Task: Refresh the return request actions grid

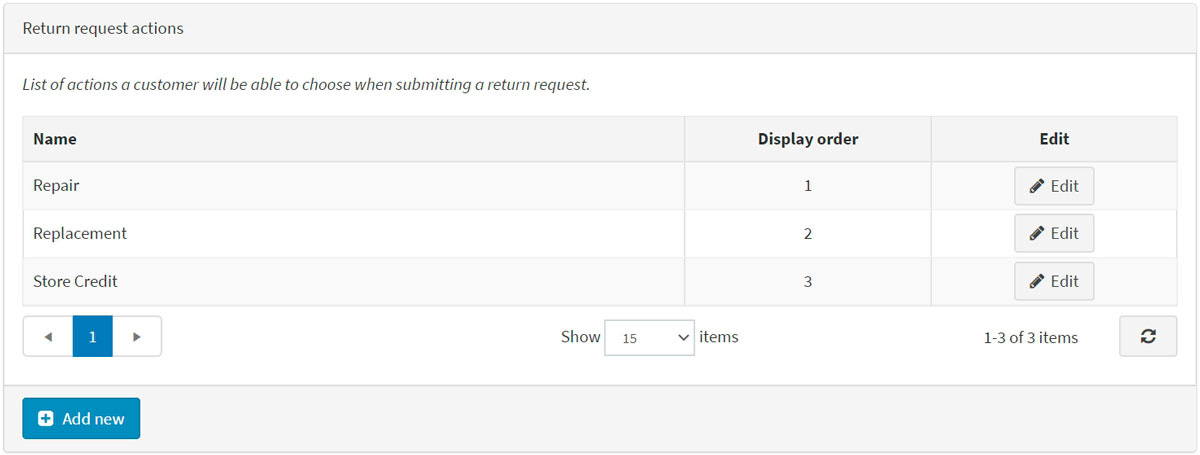Action: click(x=1147, y=337)
